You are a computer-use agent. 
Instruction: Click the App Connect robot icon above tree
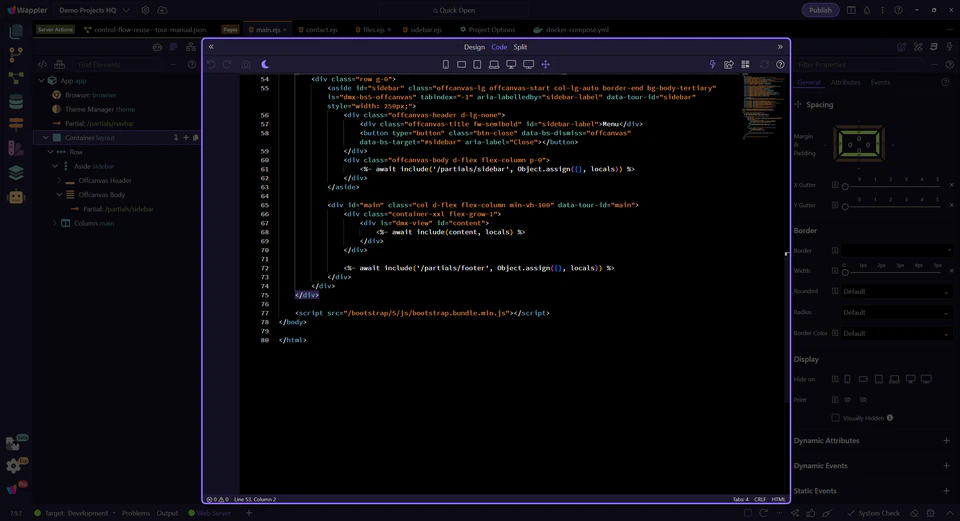(x=157, y=47)
